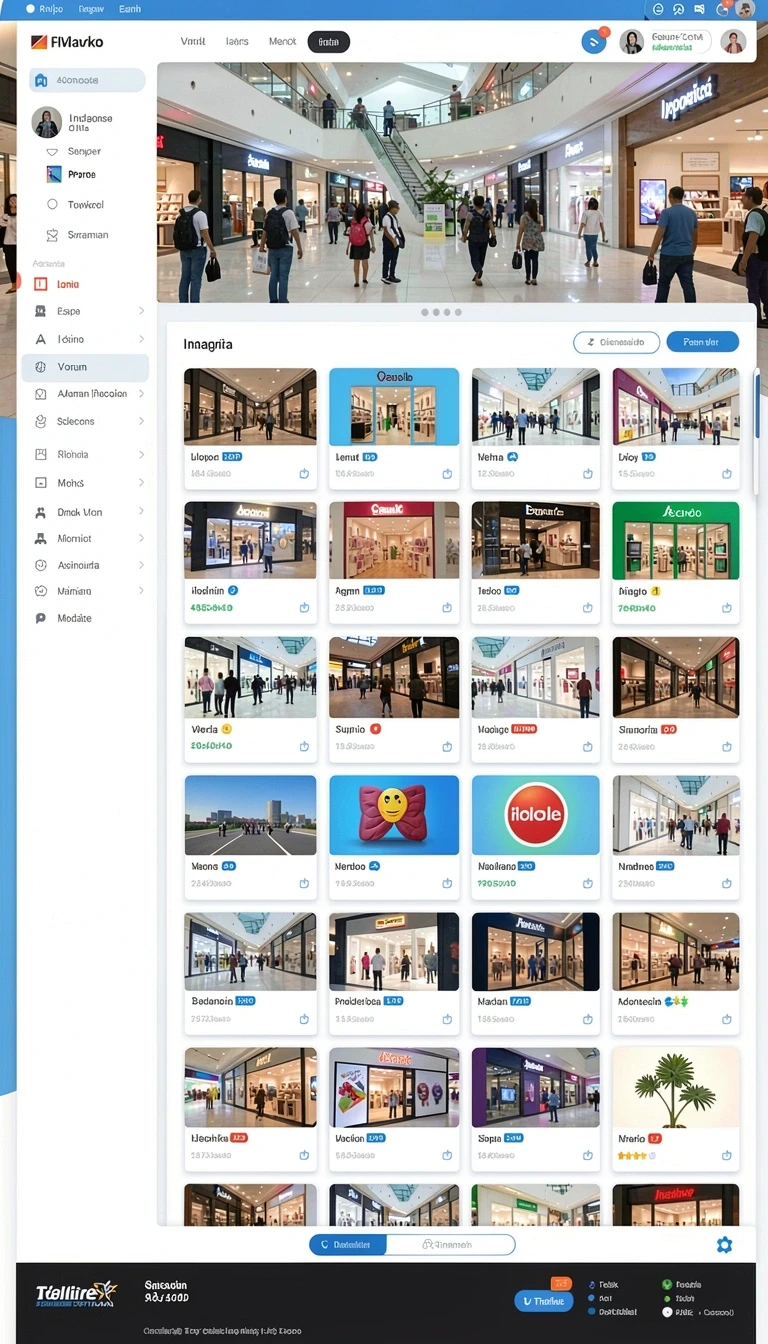This screenshot has height=1344, width=768.
Task: Click the red Ionia sidebar icon
Action: (x=41, y=284)
